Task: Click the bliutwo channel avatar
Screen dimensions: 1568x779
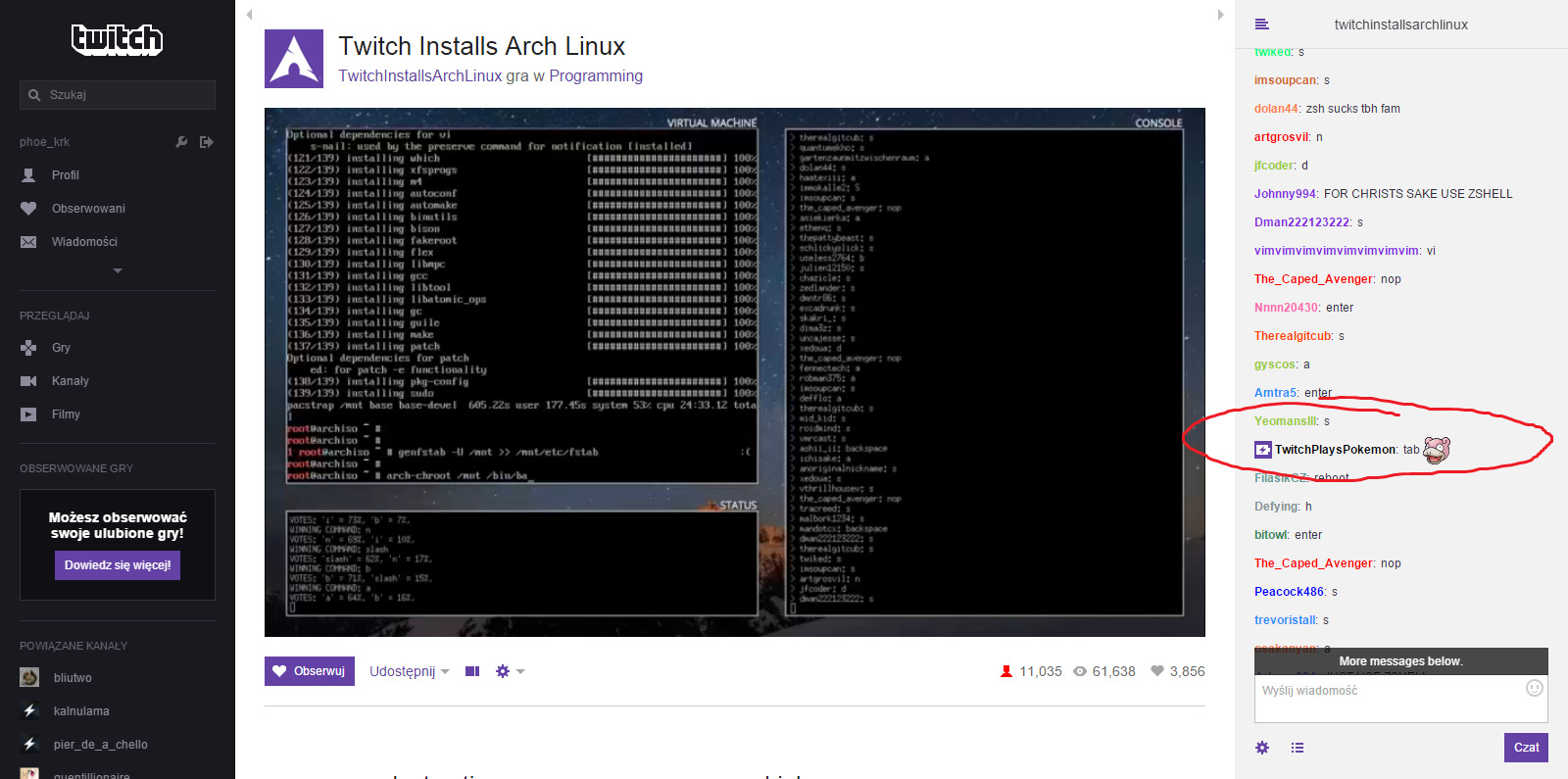Action: coord(29,677)
